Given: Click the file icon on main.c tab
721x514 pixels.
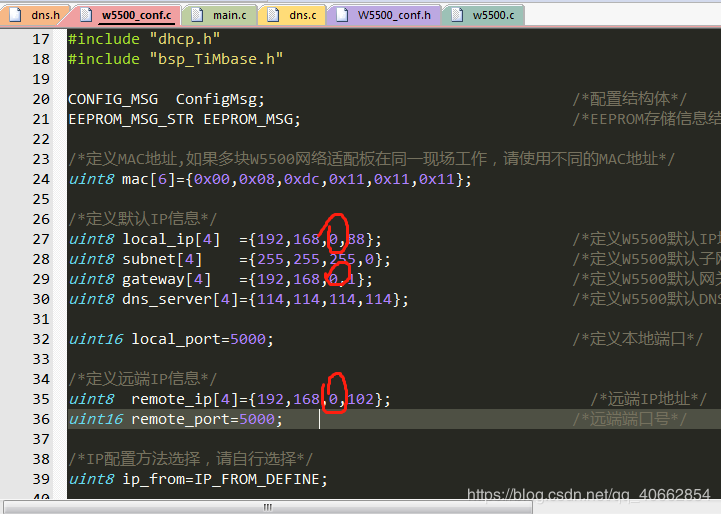Looking at the screenshot, I should [197, 15].
